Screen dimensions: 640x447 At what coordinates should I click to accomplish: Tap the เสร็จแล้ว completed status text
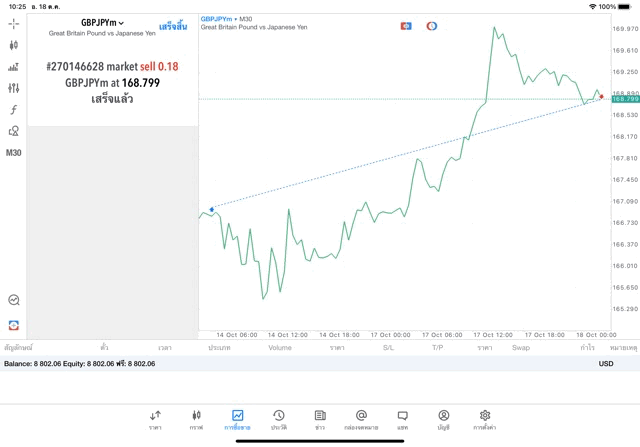click(x=112, y=99)
